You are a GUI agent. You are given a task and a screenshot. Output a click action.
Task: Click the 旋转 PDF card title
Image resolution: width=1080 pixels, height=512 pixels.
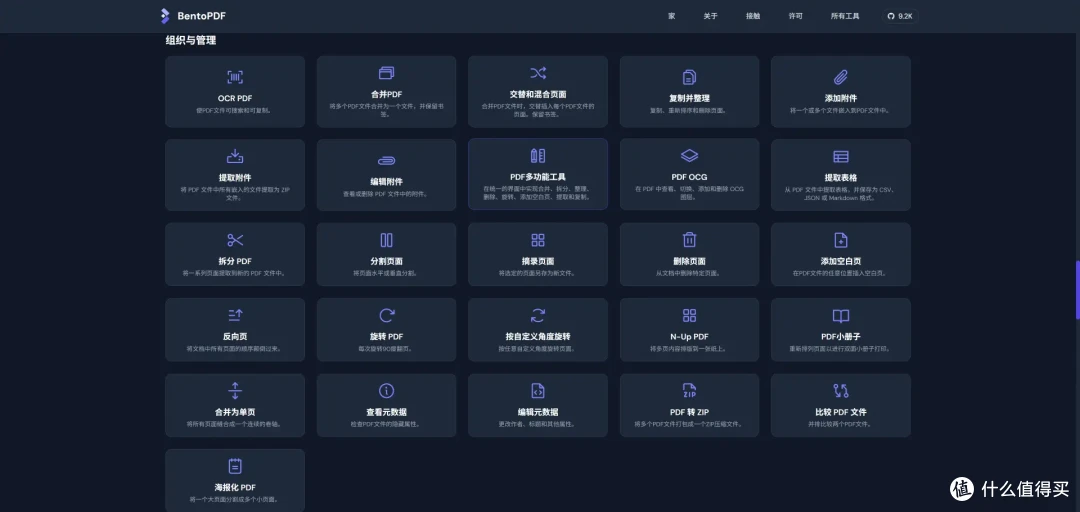[x=386, y=337]
